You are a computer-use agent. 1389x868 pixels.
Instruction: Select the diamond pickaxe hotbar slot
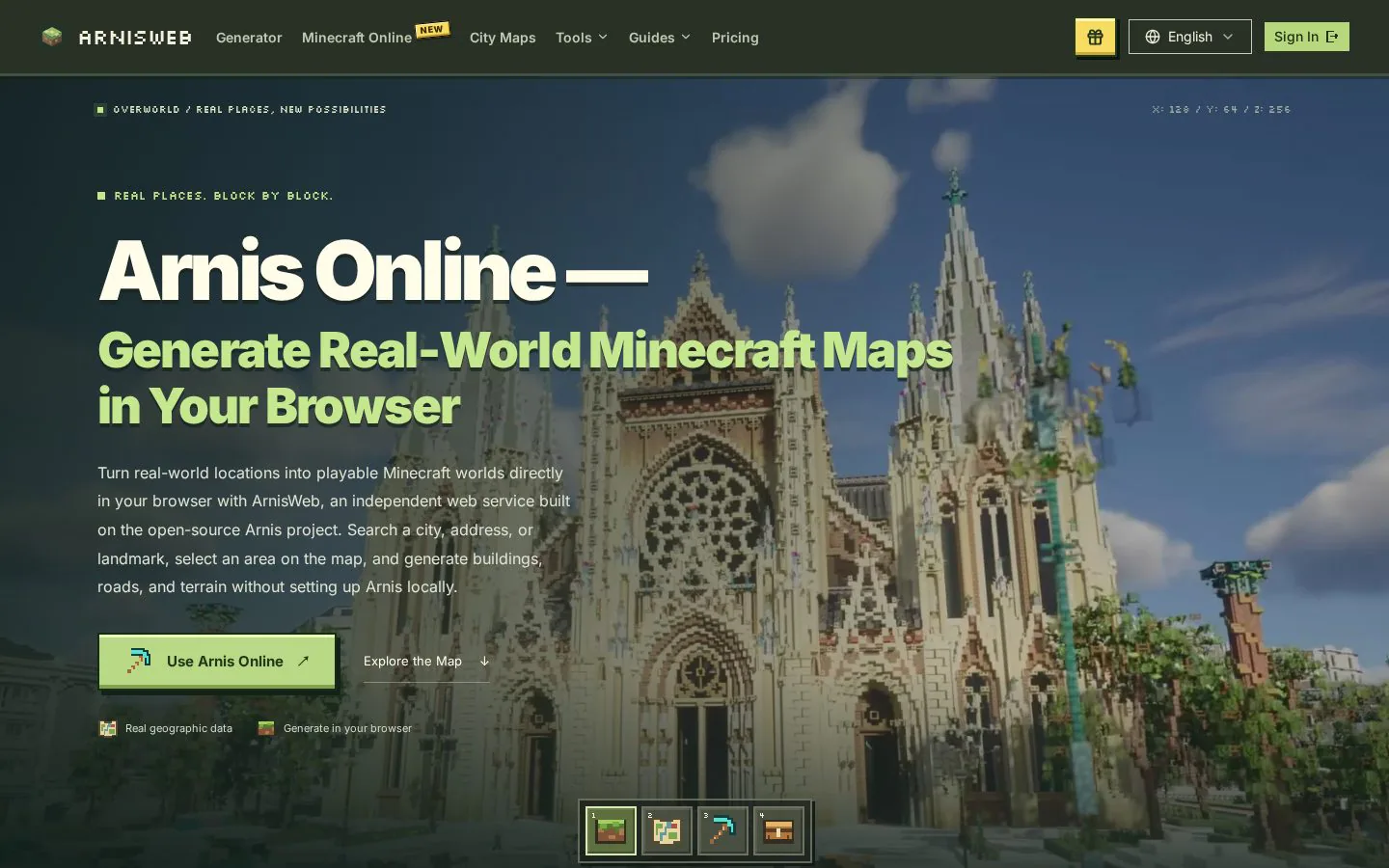pos(722,830)
